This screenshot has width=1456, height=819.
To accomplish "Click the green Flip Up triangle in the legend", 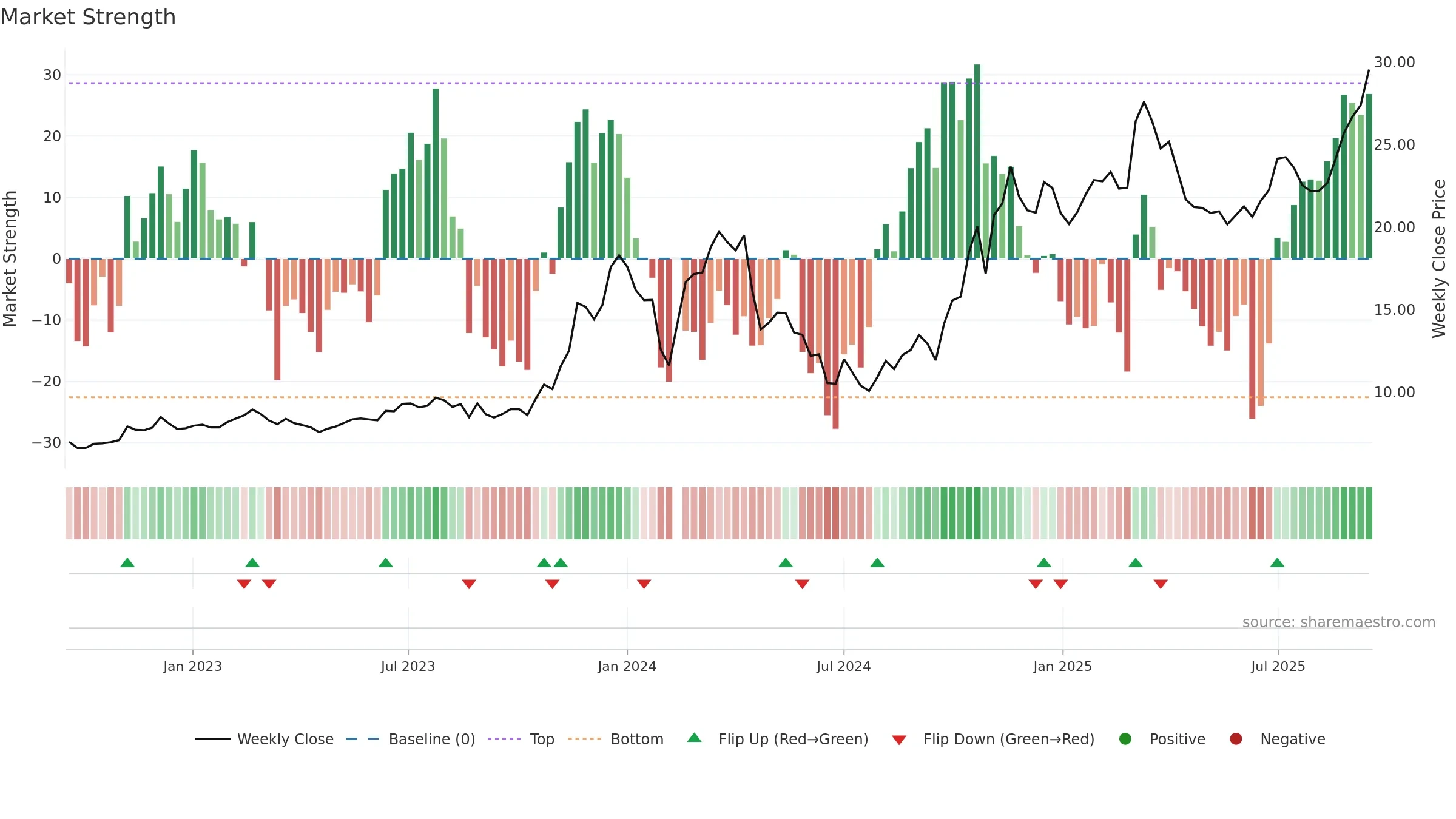I will coord(695,738).
